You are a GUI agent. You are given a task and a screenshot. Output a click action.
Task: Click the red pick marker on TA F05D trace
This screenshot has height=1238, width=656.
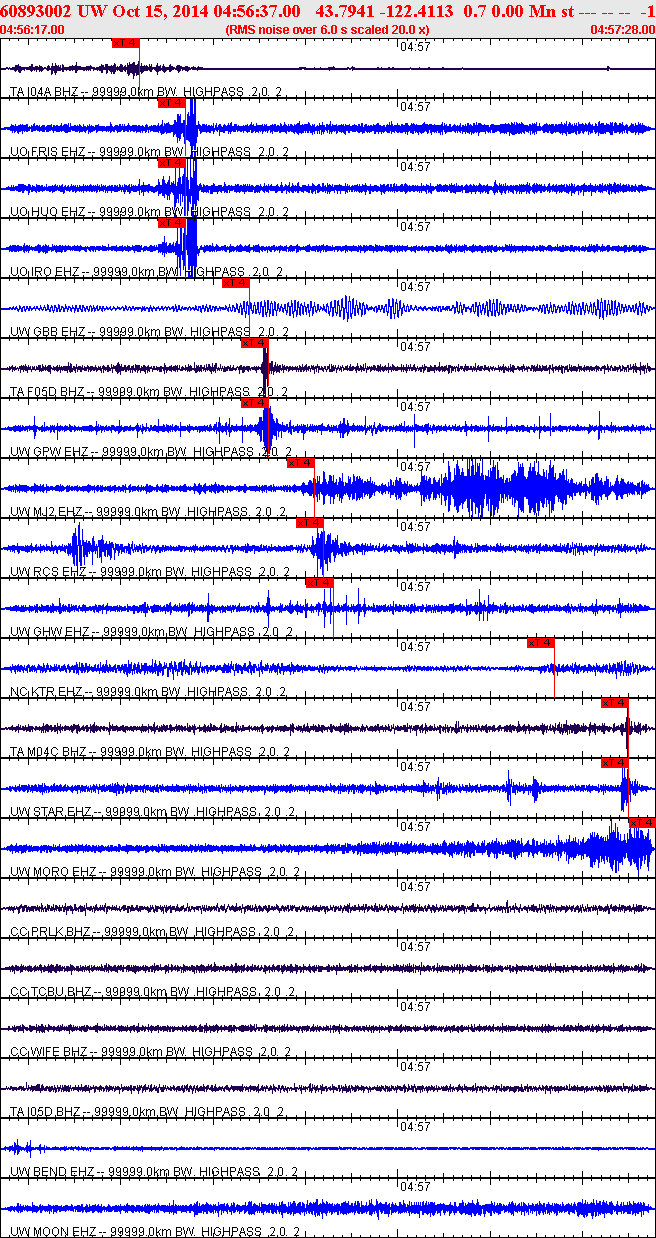[255, 343]
